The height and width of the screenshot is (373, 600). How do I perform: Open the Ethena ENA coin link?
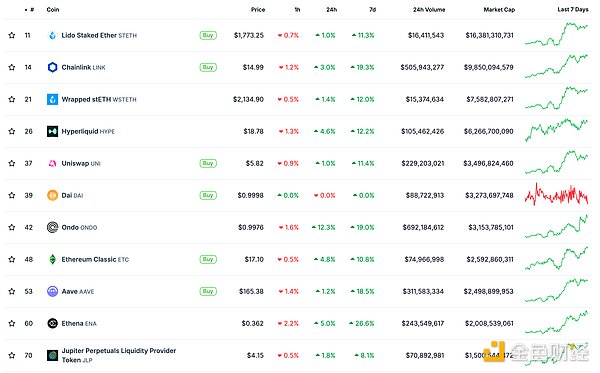[x=79, y=323]
